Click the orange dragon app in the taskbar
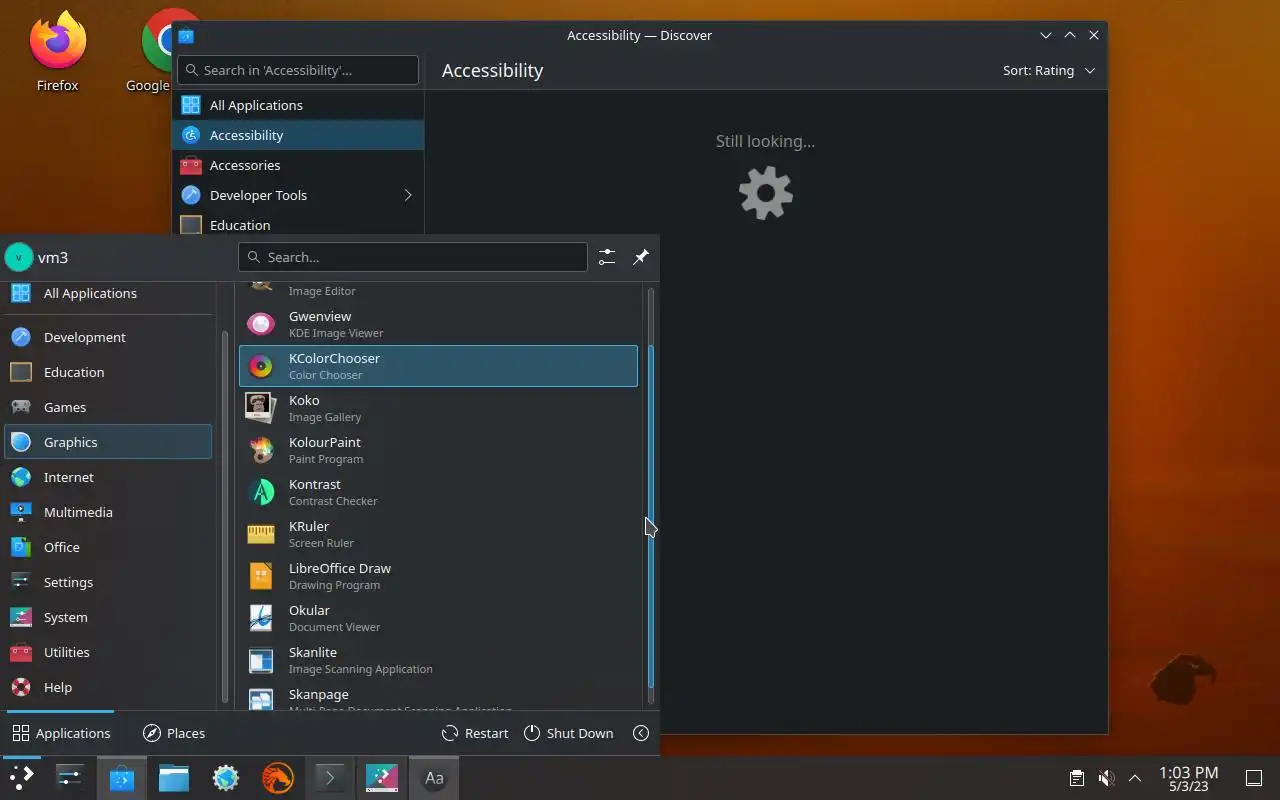The width and height of the screenshot is (1280, 800). pyautogui.click(x=278, y=778)
